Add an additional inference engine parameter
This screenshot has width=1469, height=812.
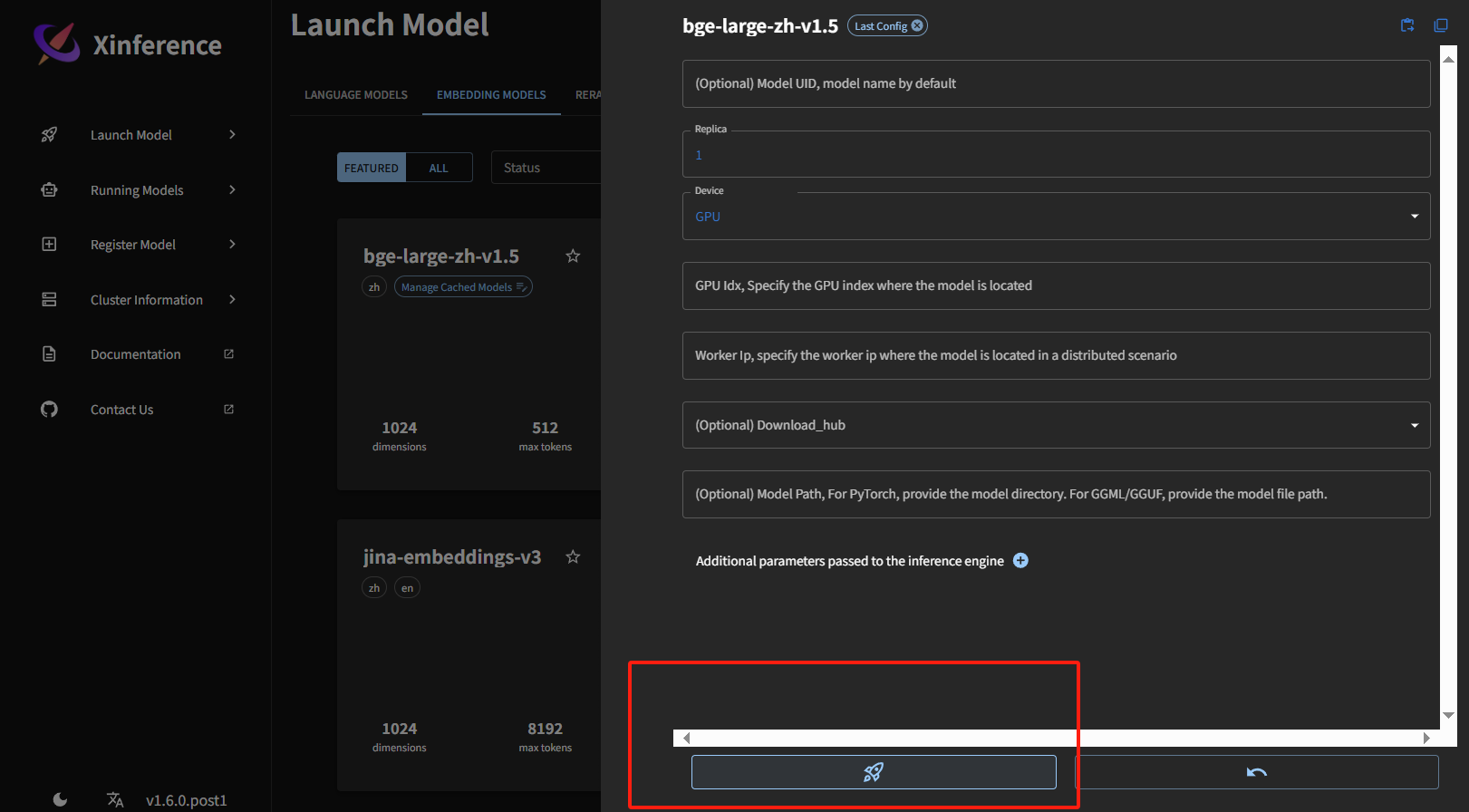coord(1020,561)
